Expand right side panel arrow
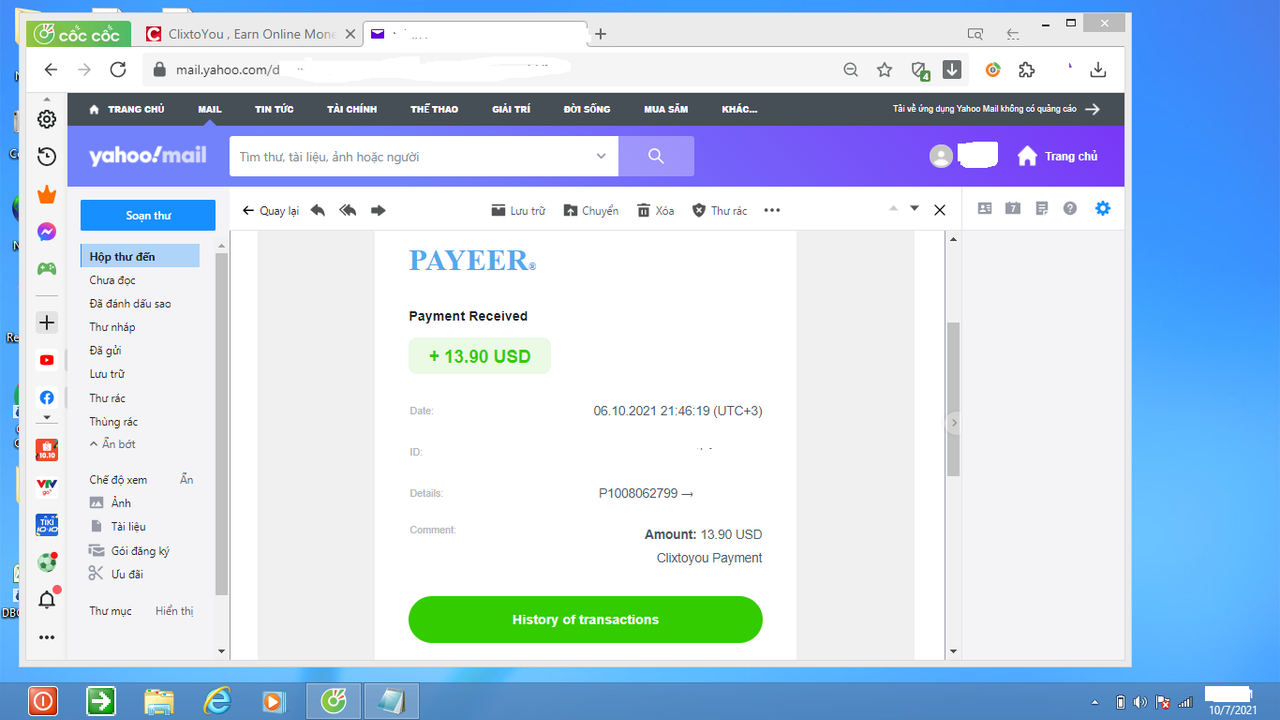Viewport: 1280px width, 720px height. point(954,423)
